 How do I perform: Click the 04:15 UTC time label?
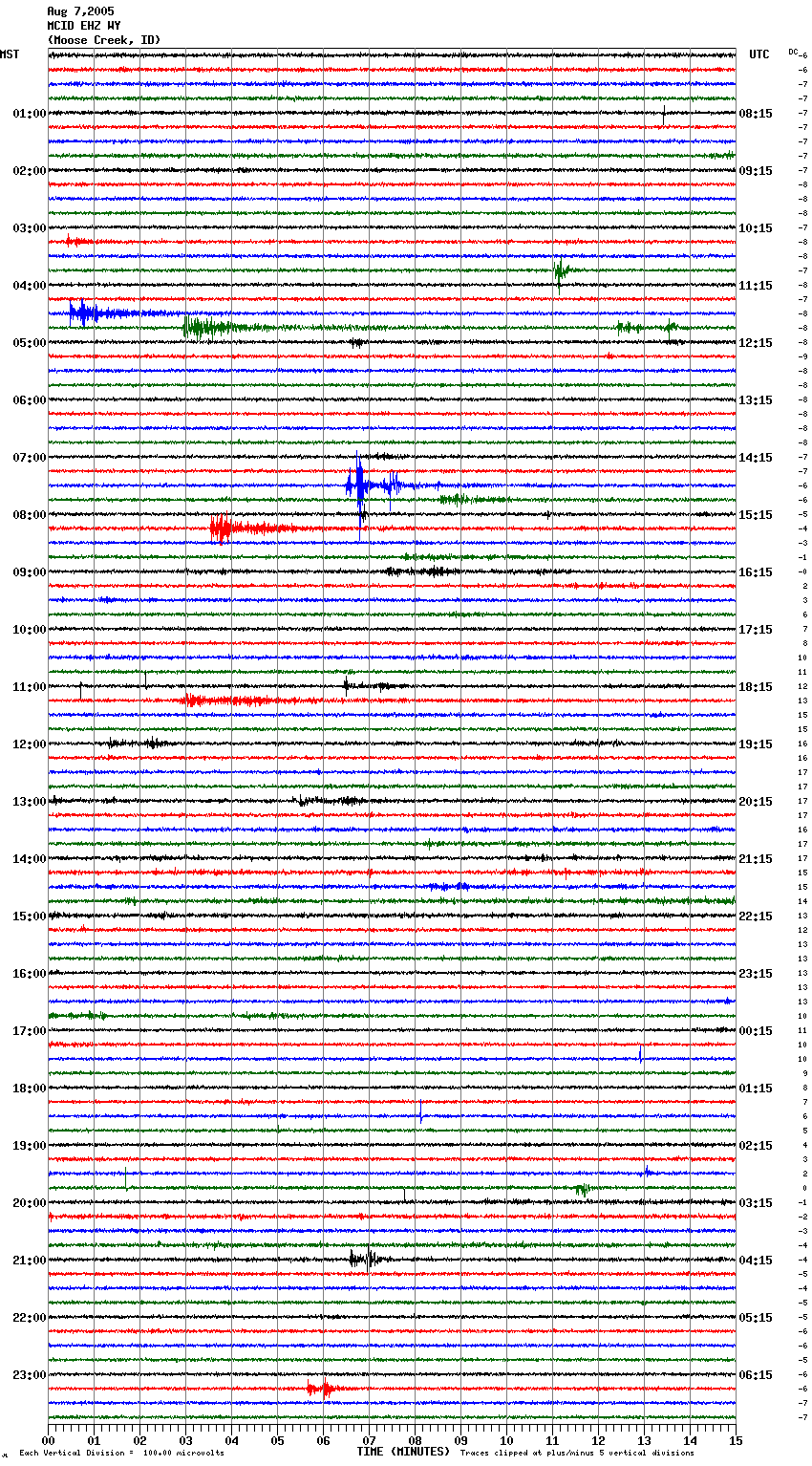point(756,1261)
